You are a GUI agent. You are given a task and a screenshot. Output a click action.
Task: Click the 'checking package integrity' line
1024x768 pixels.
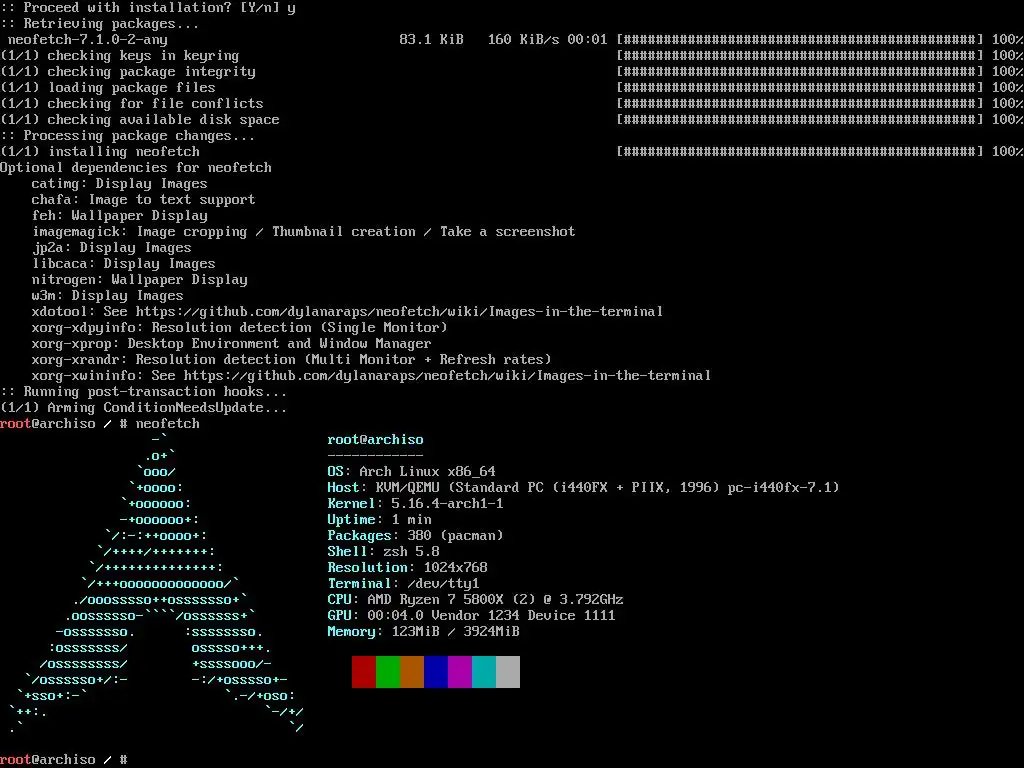click(128, 72)
